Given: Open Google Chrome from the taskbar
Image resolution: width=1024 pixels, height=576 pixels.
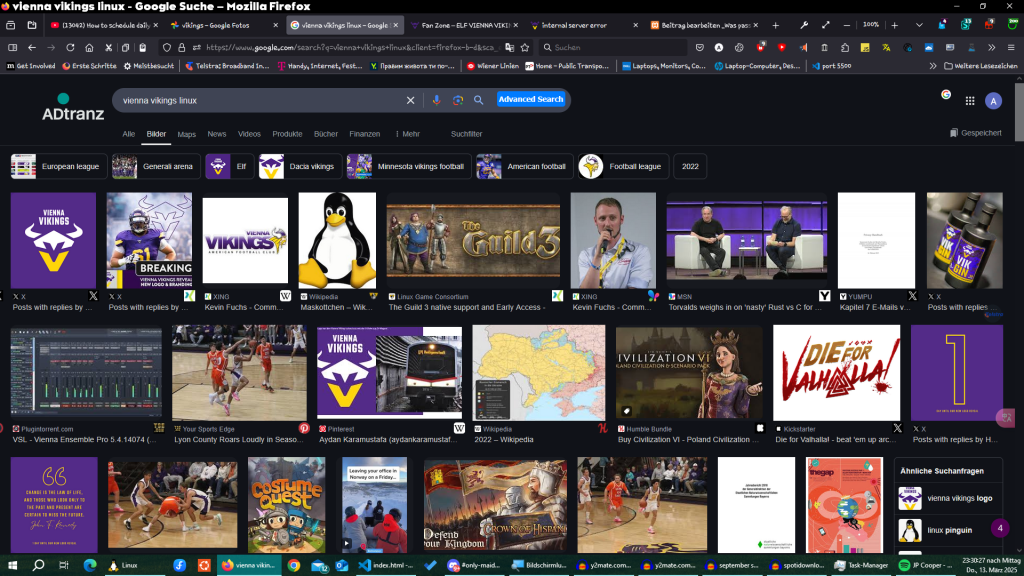Looking at the screenshot, I should pyautogui.click(x=294, y=565).
